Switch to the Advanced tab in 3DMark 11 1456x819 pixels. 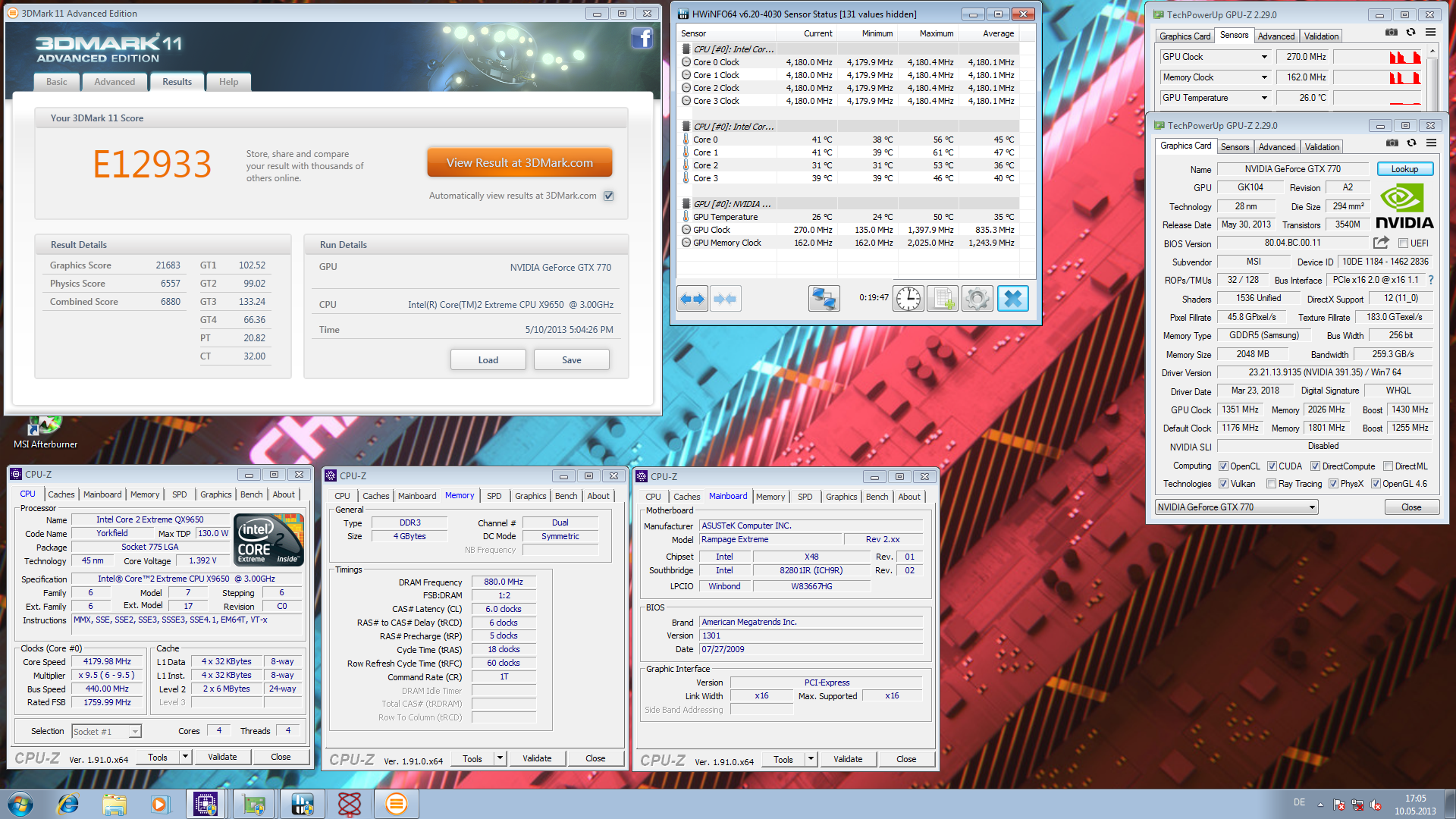pyautogui.click(x=115, y=82)
